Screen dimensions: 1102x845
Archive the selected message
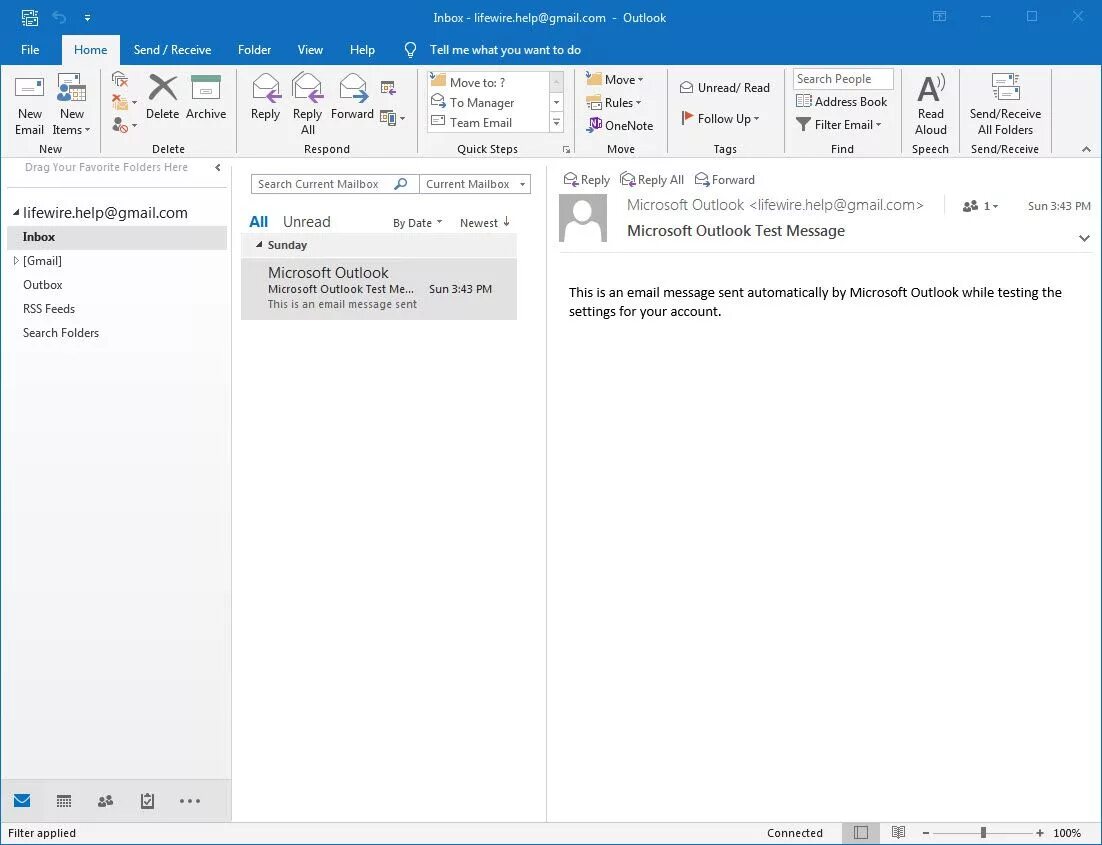point(206,98)
